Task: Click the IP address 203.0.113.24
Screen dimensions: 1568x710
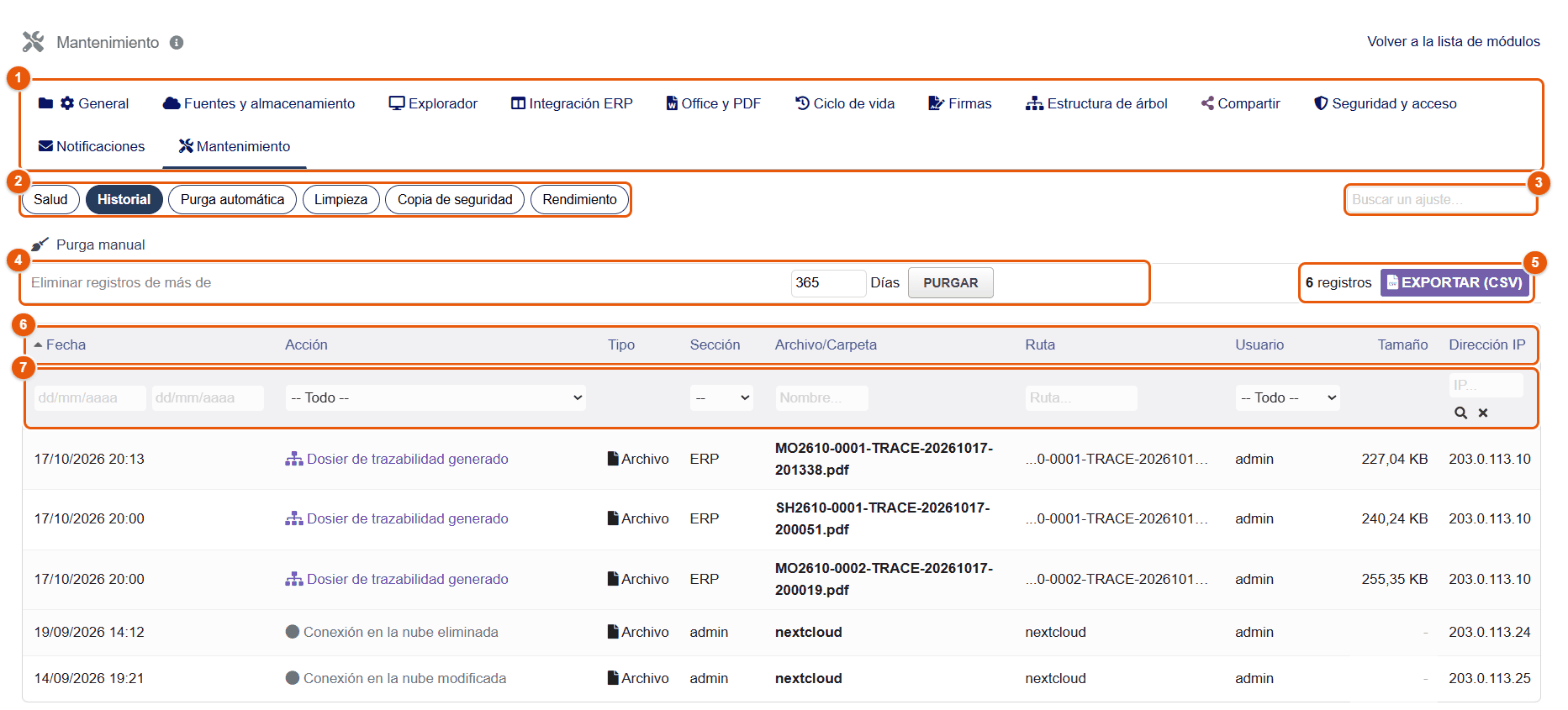Action: click(x=1490, y=632)
